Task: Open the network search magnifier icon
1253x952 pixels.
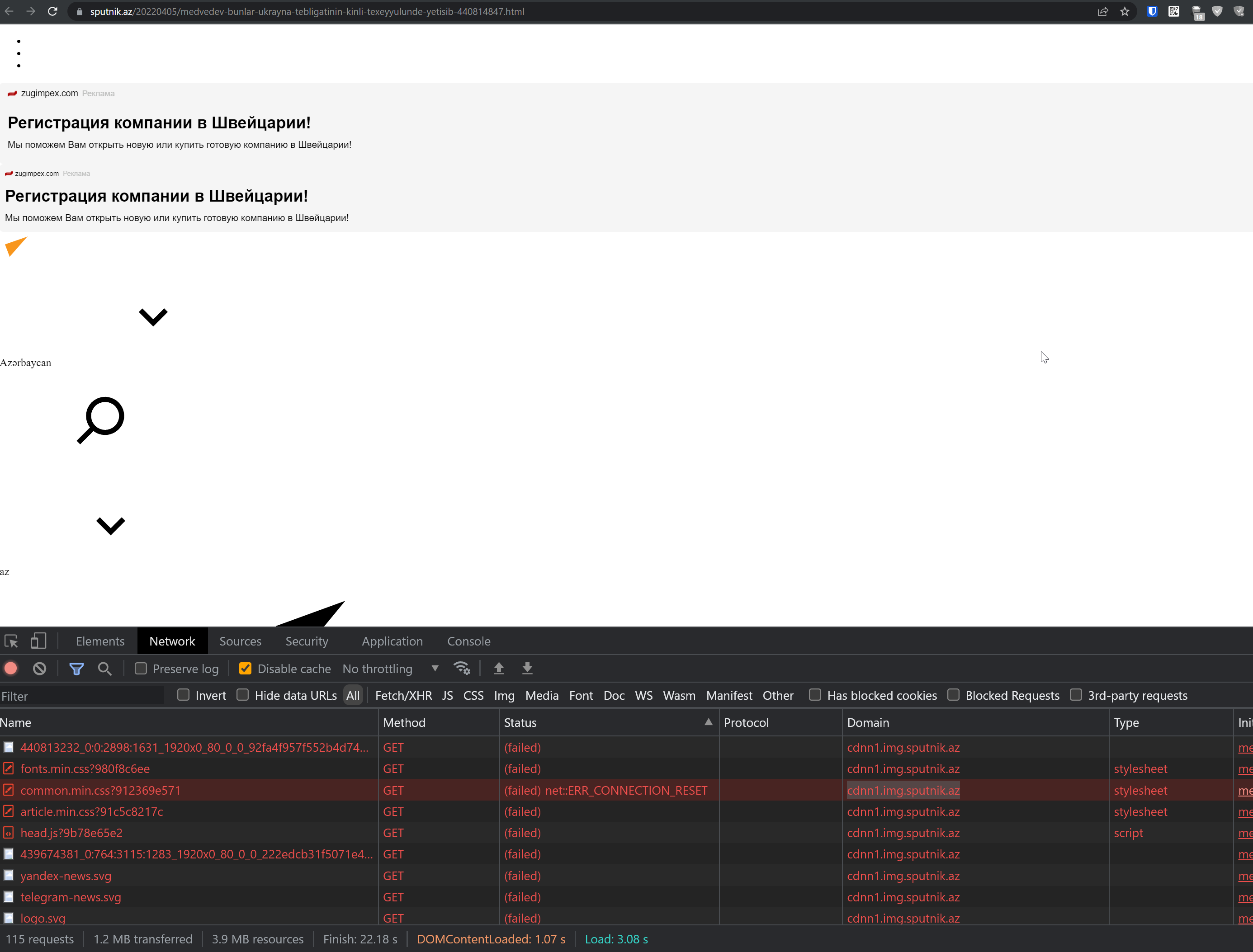Action: click(x=104, y=669)
